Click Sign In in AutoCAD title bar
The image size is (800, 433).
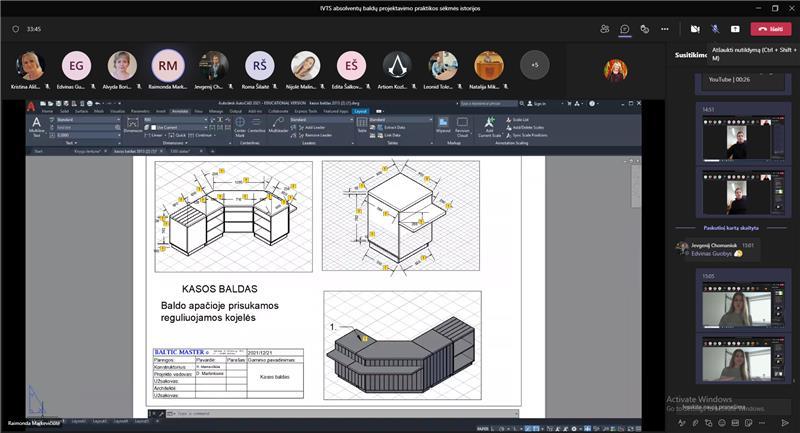click(537, 104)
